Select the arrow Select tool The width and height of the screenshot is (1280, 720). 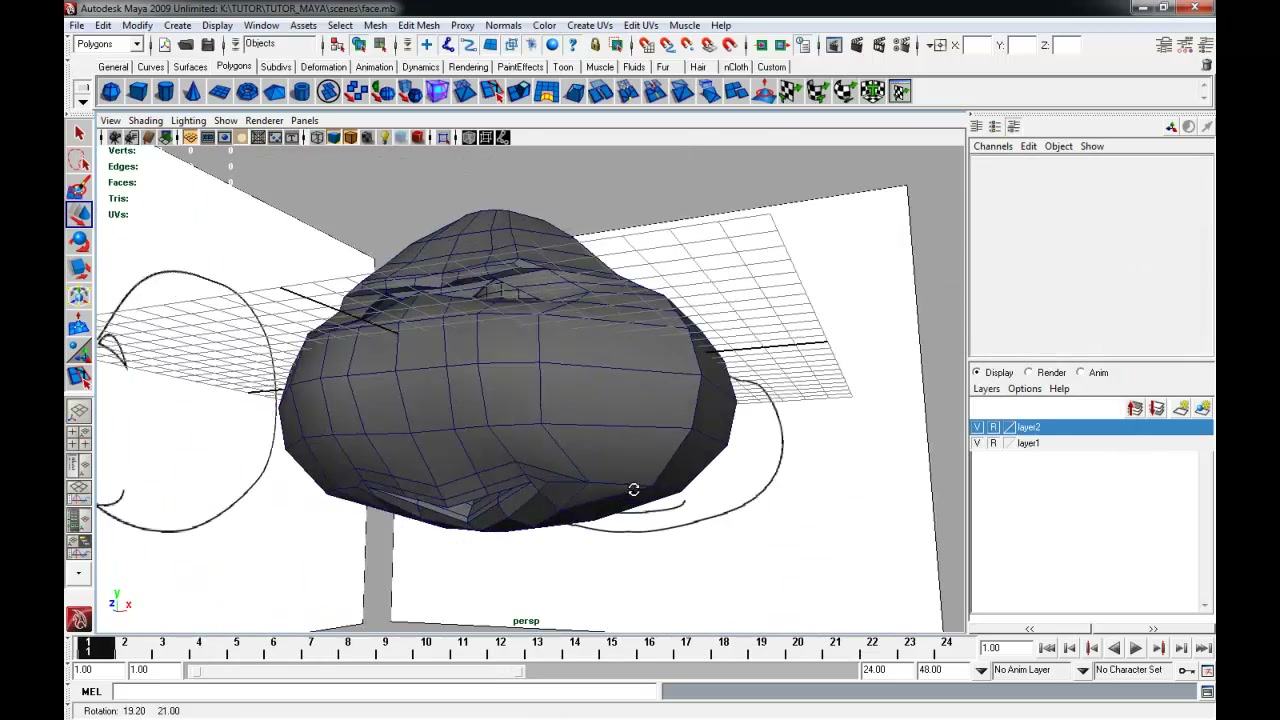pos(79,133)
